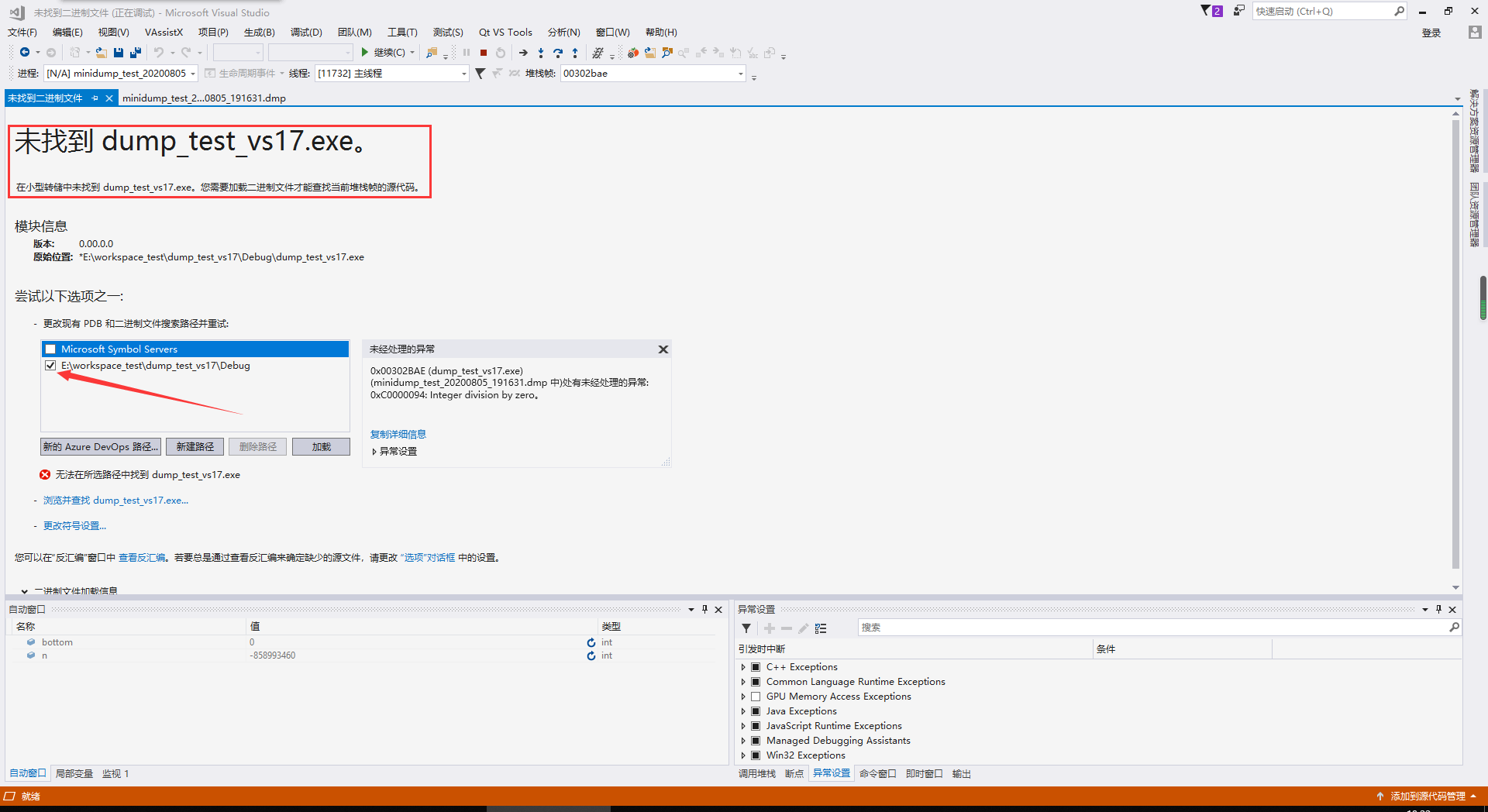Open the Qt VS Tools menu
This screenshot has height=812, width=1488.
[505, 33]
